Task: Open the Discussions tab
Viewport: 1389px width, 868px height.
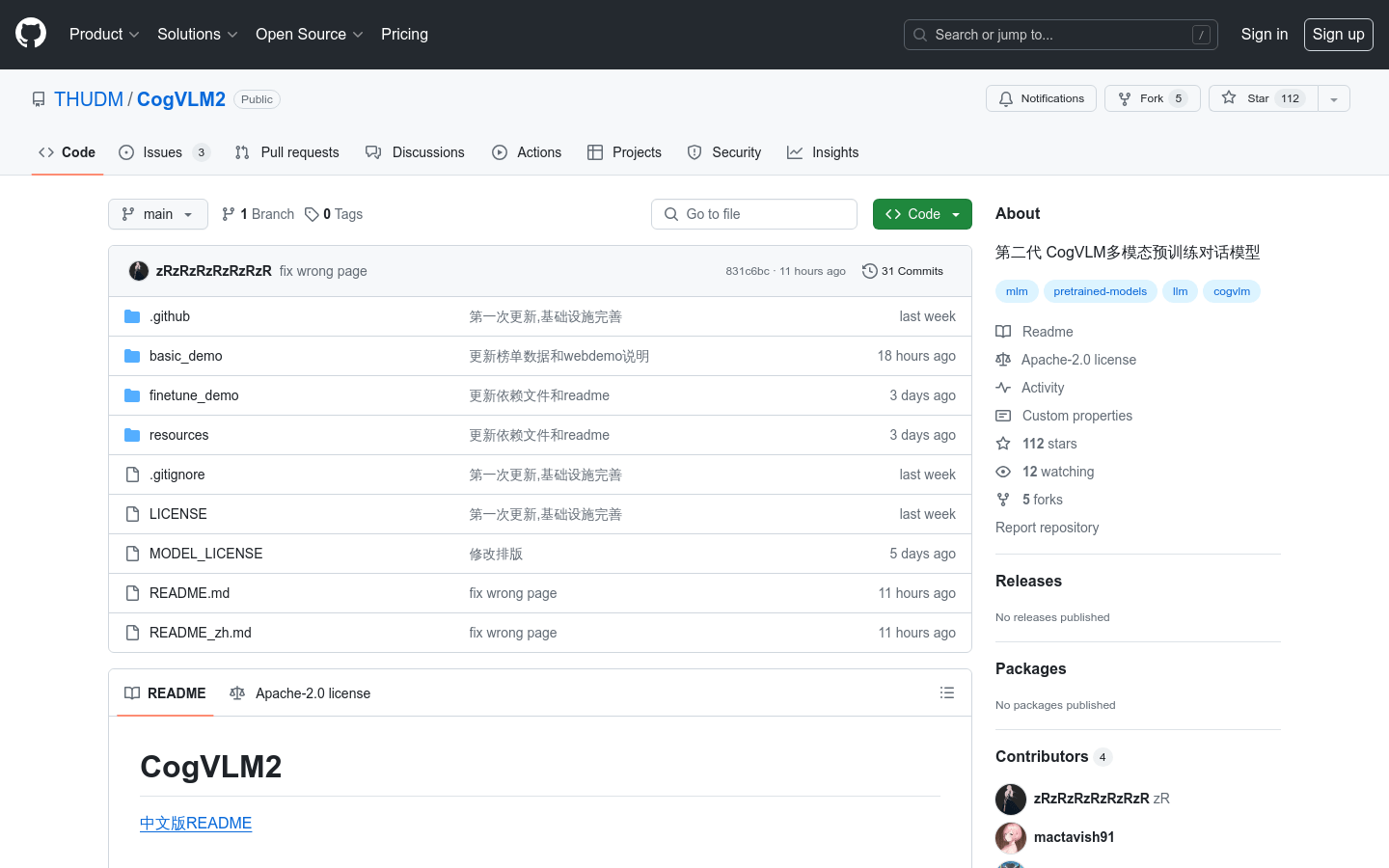Action: tap(415, 152)
